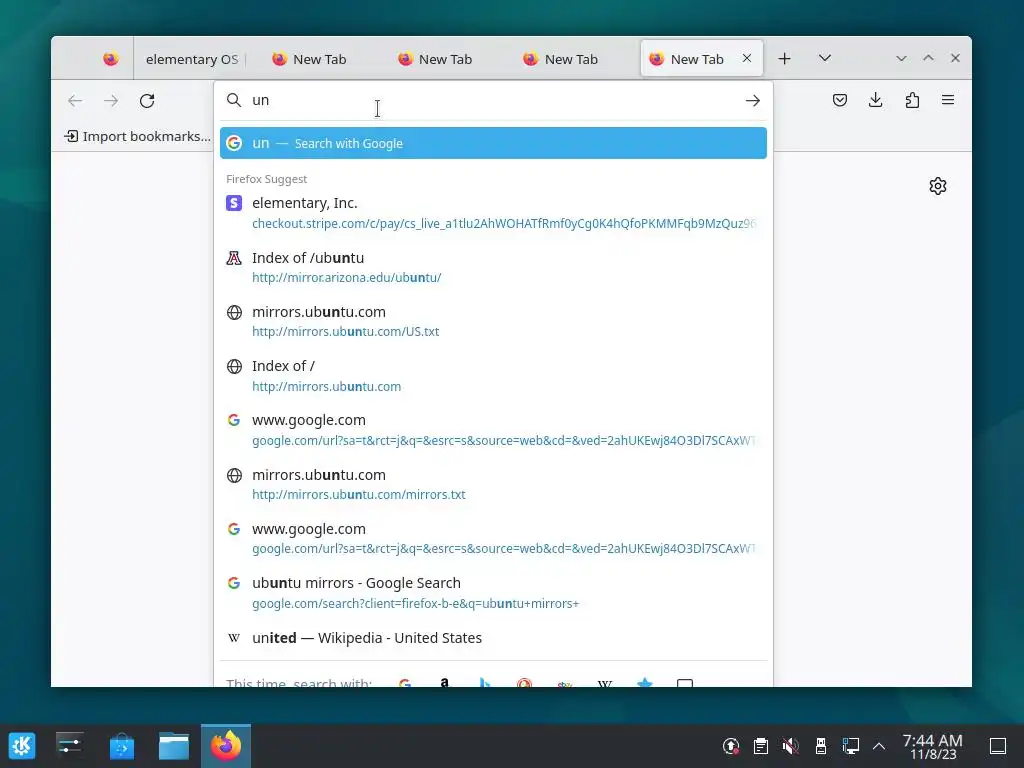The height and width of the screenshot is (768, 1024).
Task: Open 'Index of /ubuntu' arizona mirror suggestion
Action: (493, 267)
